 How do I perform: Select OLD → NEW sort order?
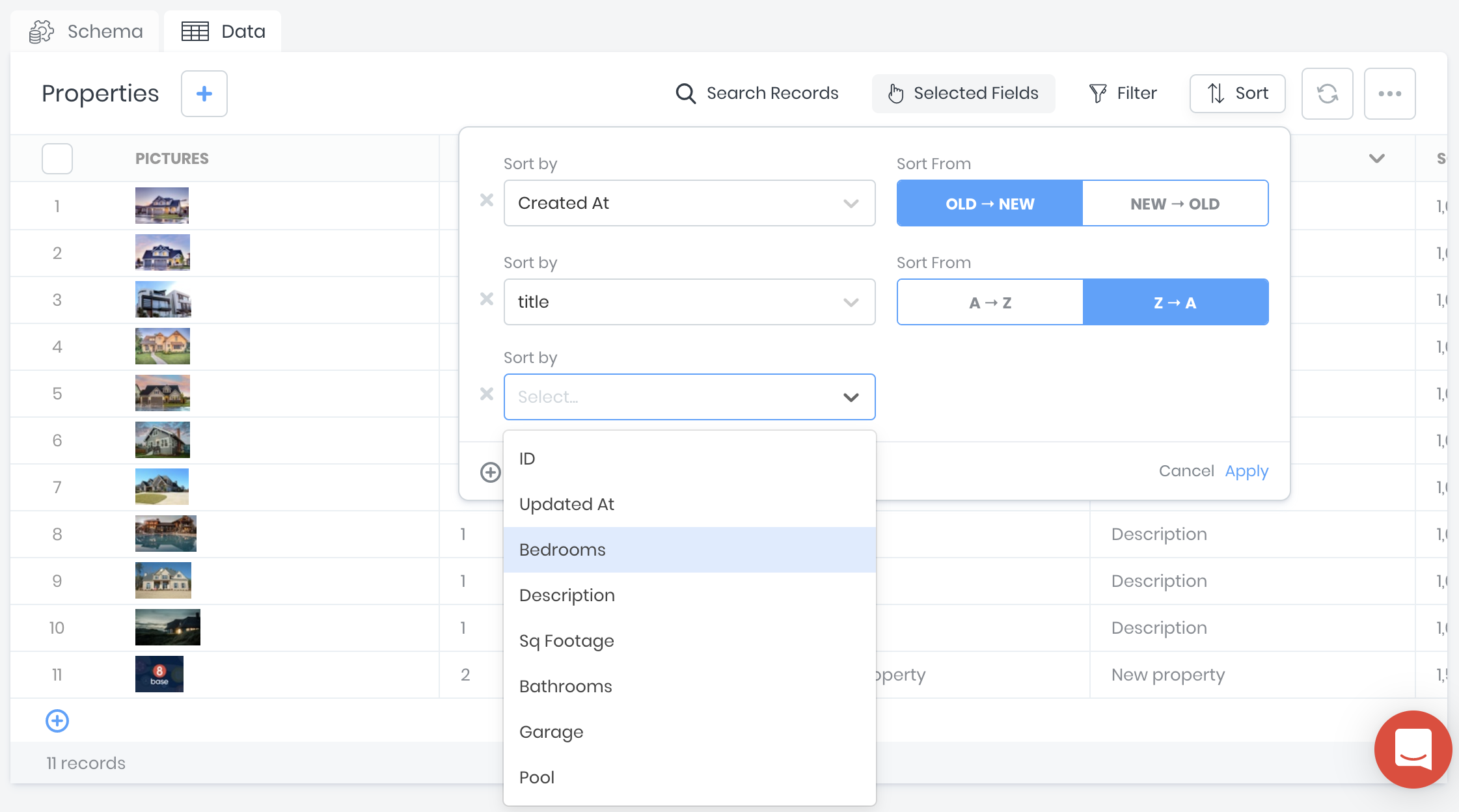point(990,204)
